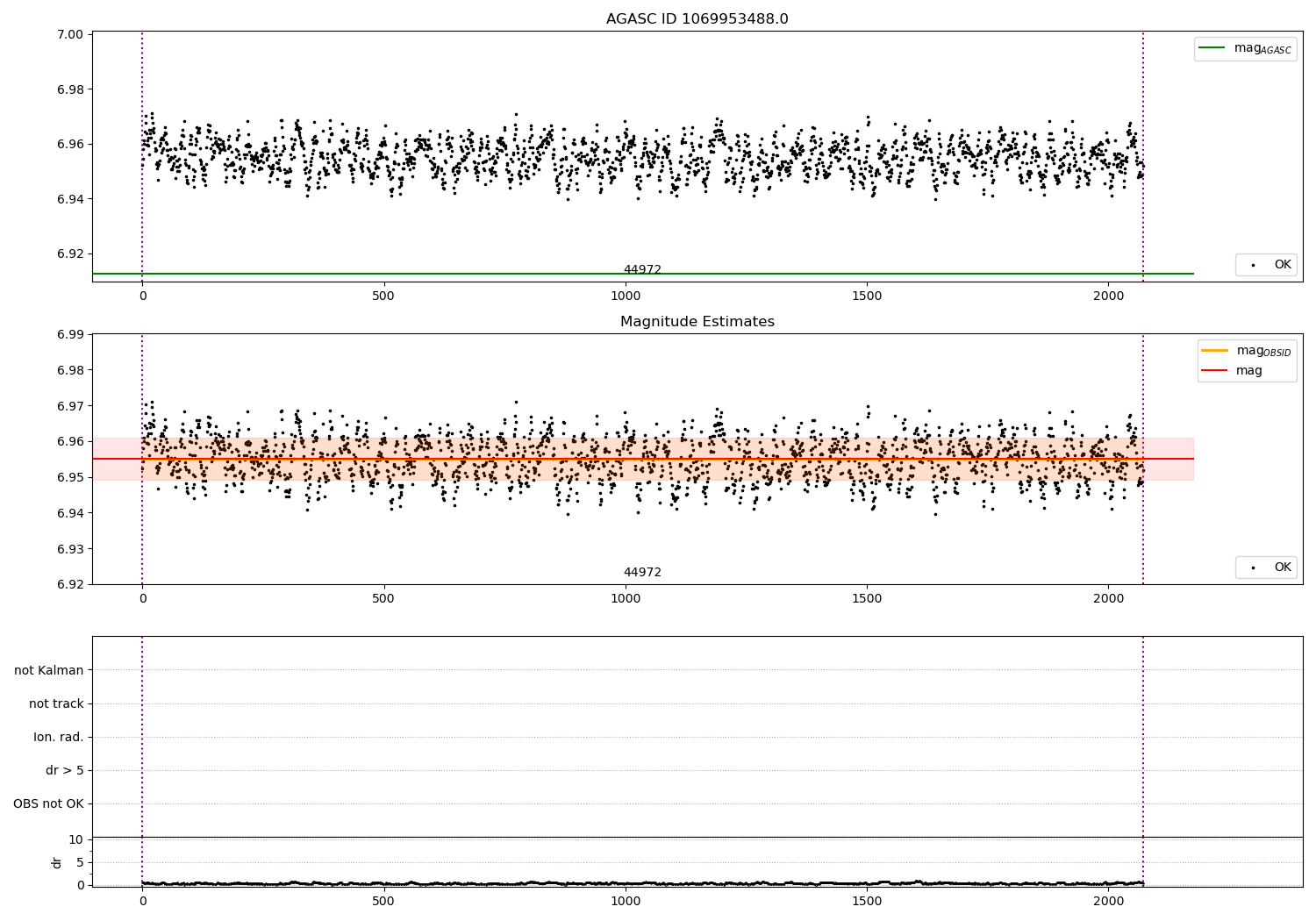Click the 6.97 y-axis tick label
This screenshot has width=1316, height=921.
pyautogui.click(x=71, y=406)
